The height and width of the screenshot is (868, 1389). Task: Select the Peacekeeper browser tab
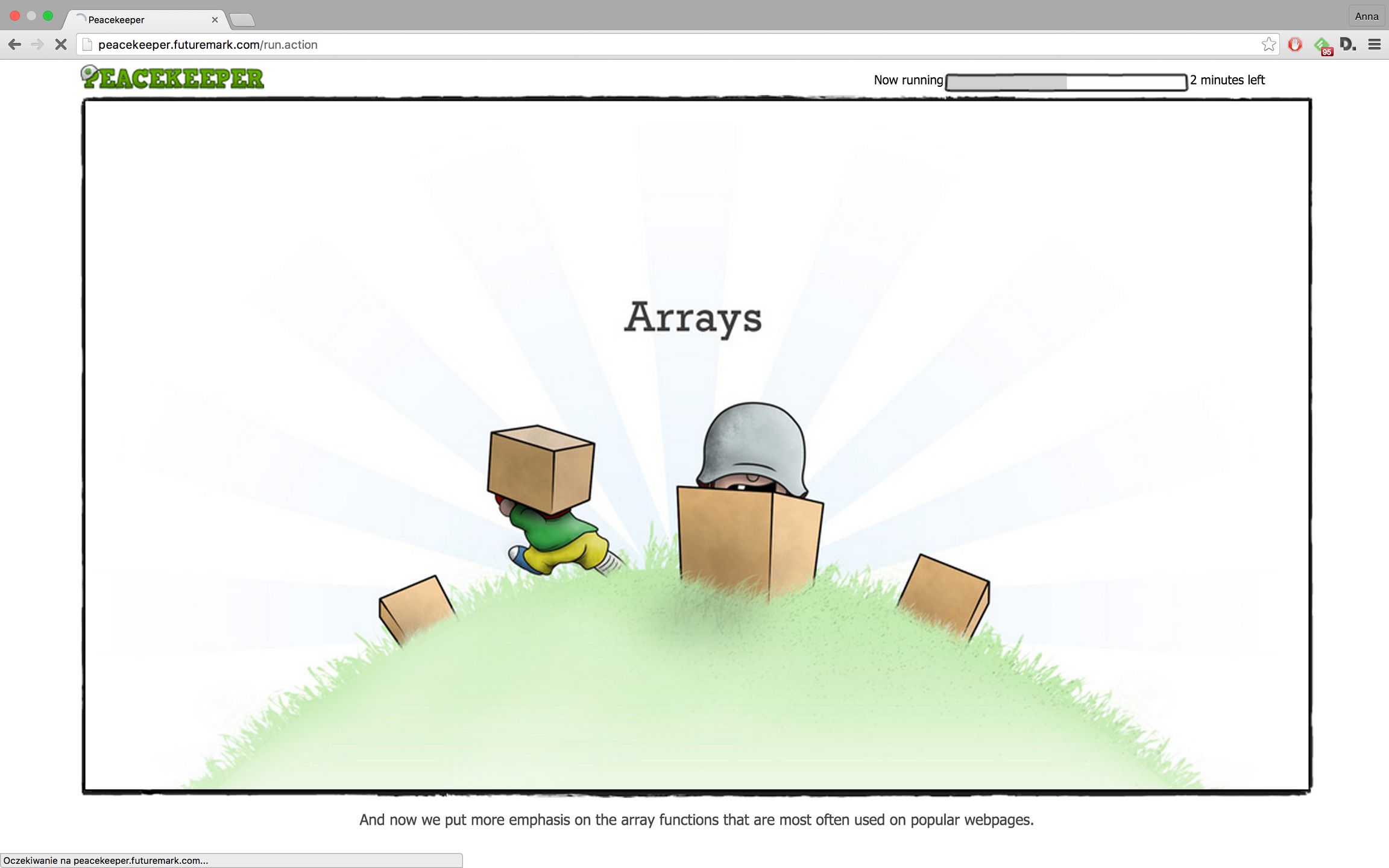tap(145, 20)
